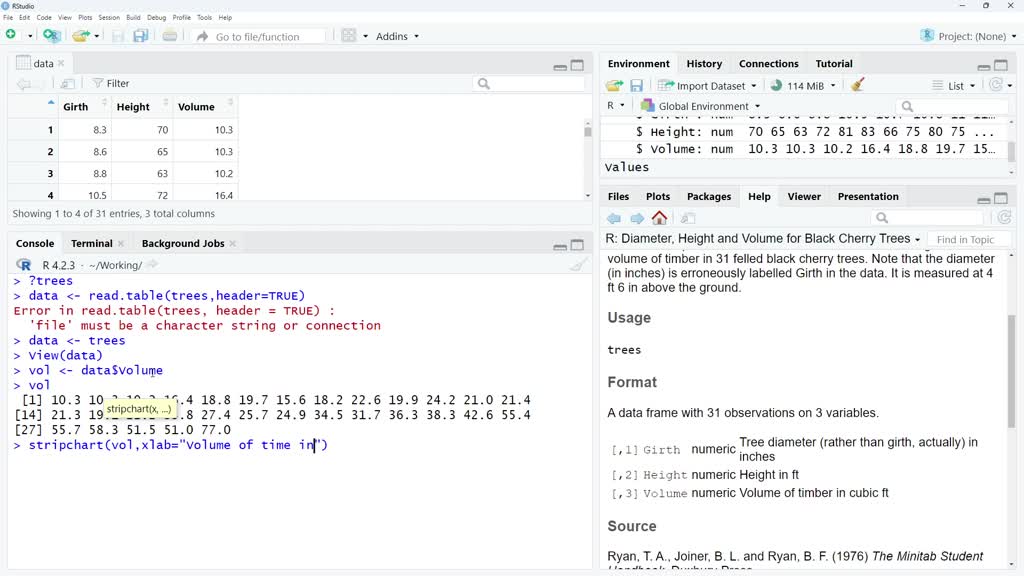1024x576 pixels.
Task: Click the Help search field
Action: click(x=928, y=217)
